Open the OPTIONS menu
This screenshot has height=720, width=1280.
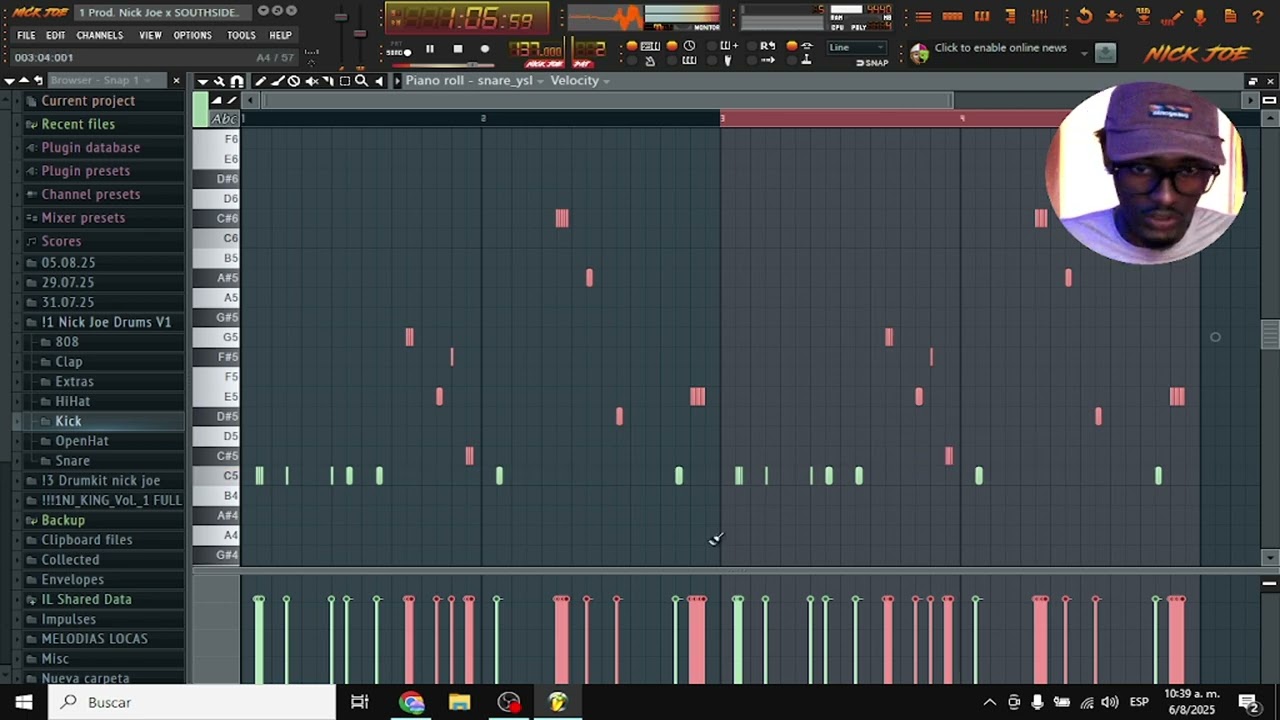[192, 35]
